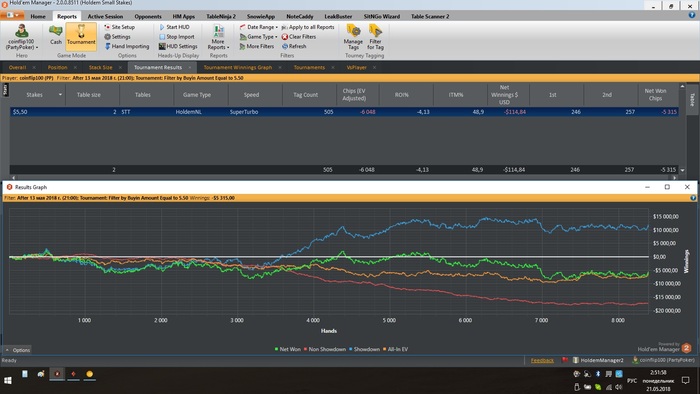This screenshot has width=700, height=394.
Task: Open the LeakBuster ribbon tab
Action: coord(338,16)
